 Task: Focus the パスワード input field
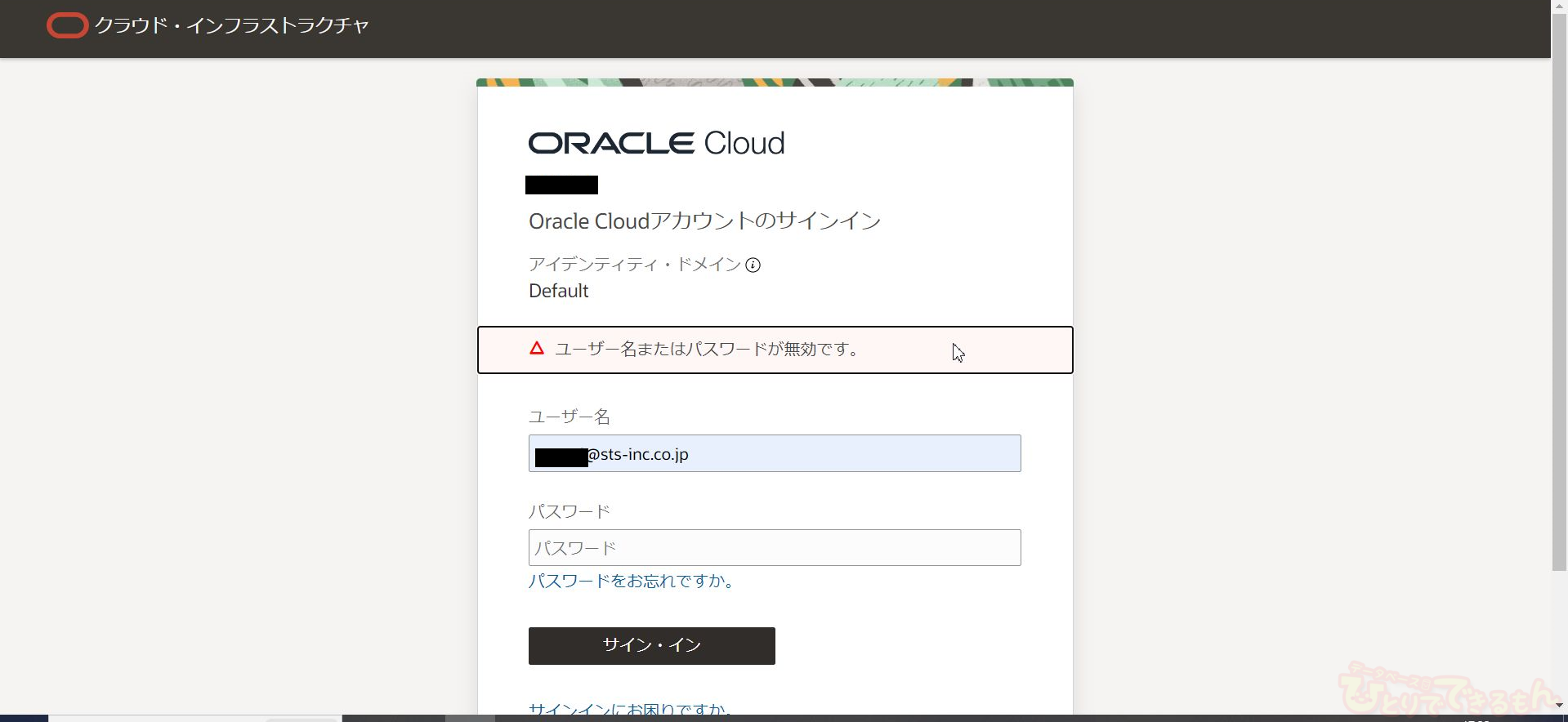774,548
